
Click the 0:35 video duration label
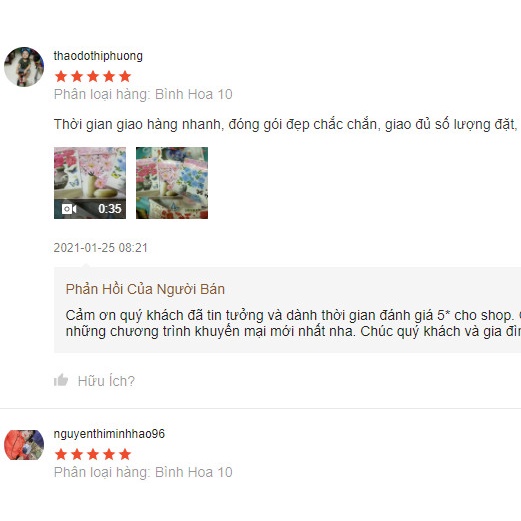pyautogui.click(x=110, y=209)
